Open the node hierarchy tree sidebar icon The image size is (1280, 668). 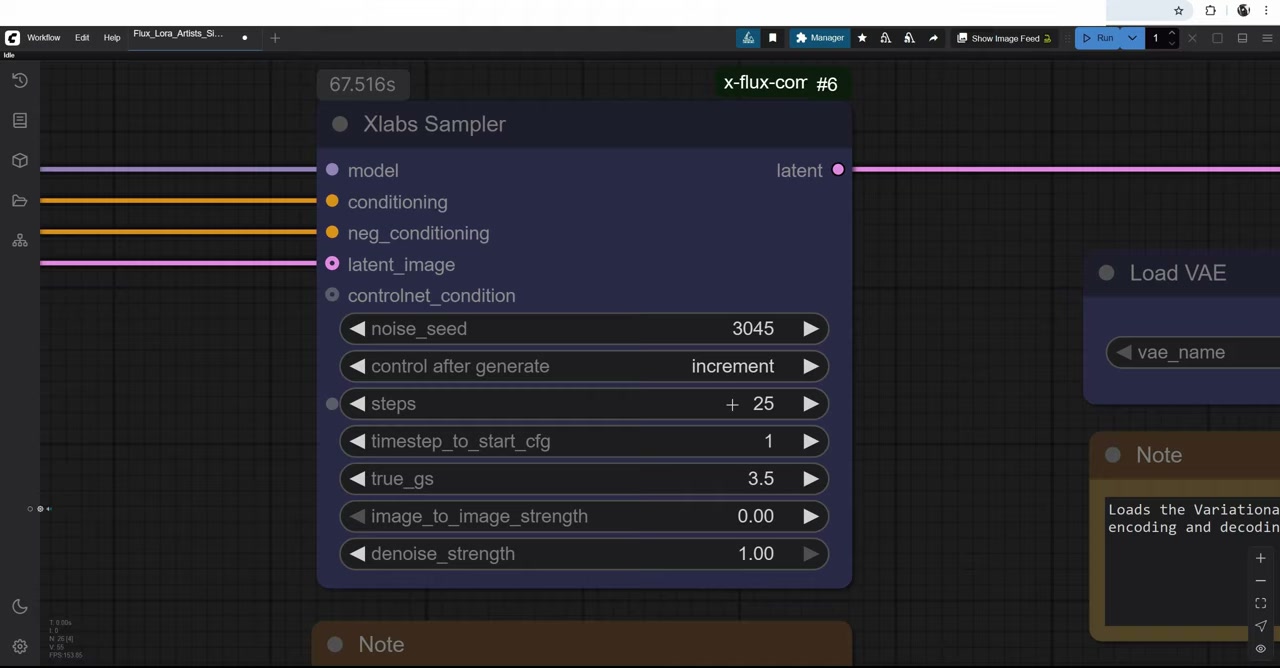pyautogui.click(x=20, y=241)
